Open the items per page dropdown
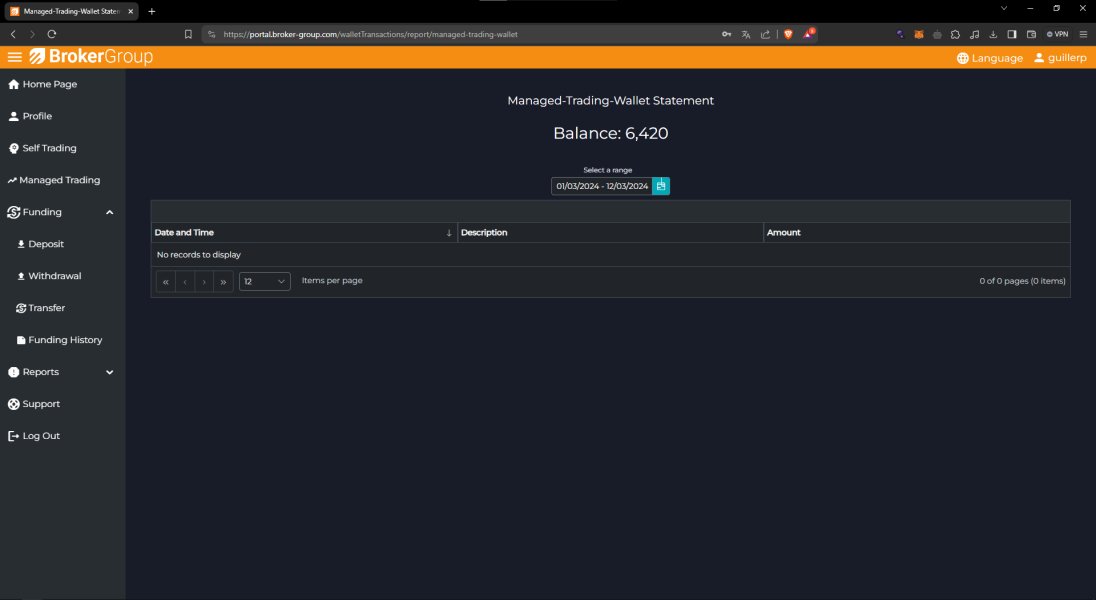The height and width of the screenshot is (600, 1096). (x=265, y=282)
